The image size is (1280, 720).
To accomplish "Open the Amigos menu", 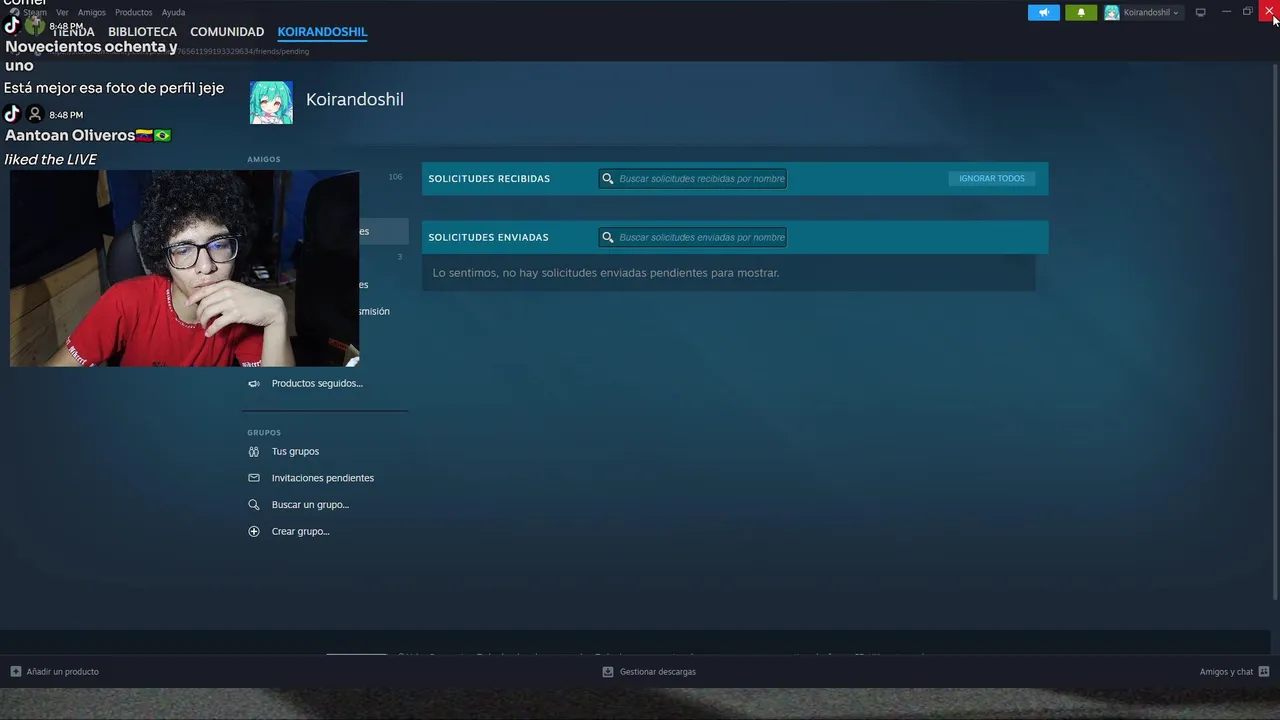I will [x=92, y=13].
